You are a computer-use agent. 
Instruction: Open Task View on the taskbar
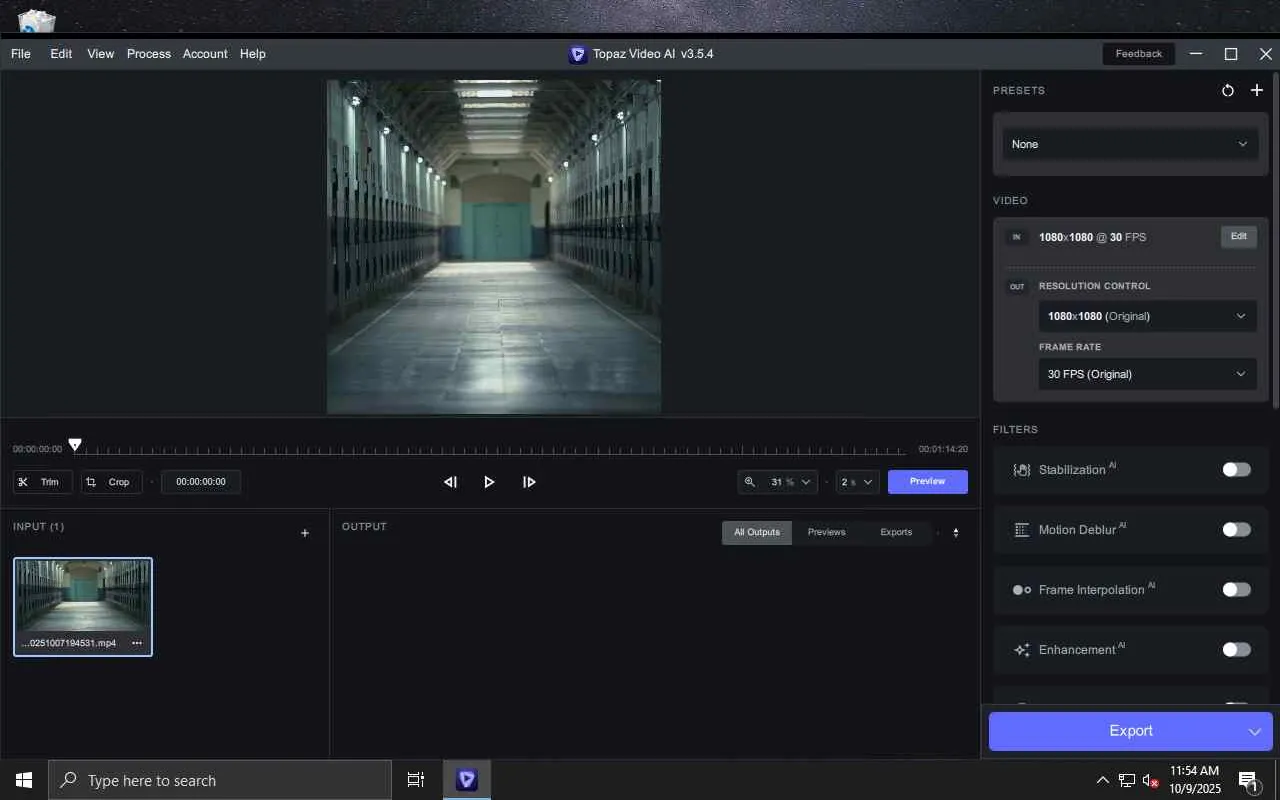(x=416, y=780)
